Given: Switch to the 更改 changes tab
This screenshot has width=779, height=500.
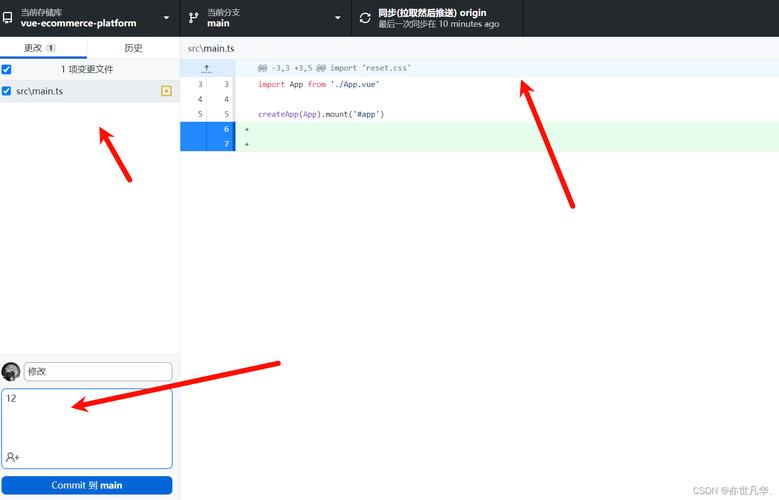Looking at the screenshot, I should pyautogui.click(x=43, y=48).
